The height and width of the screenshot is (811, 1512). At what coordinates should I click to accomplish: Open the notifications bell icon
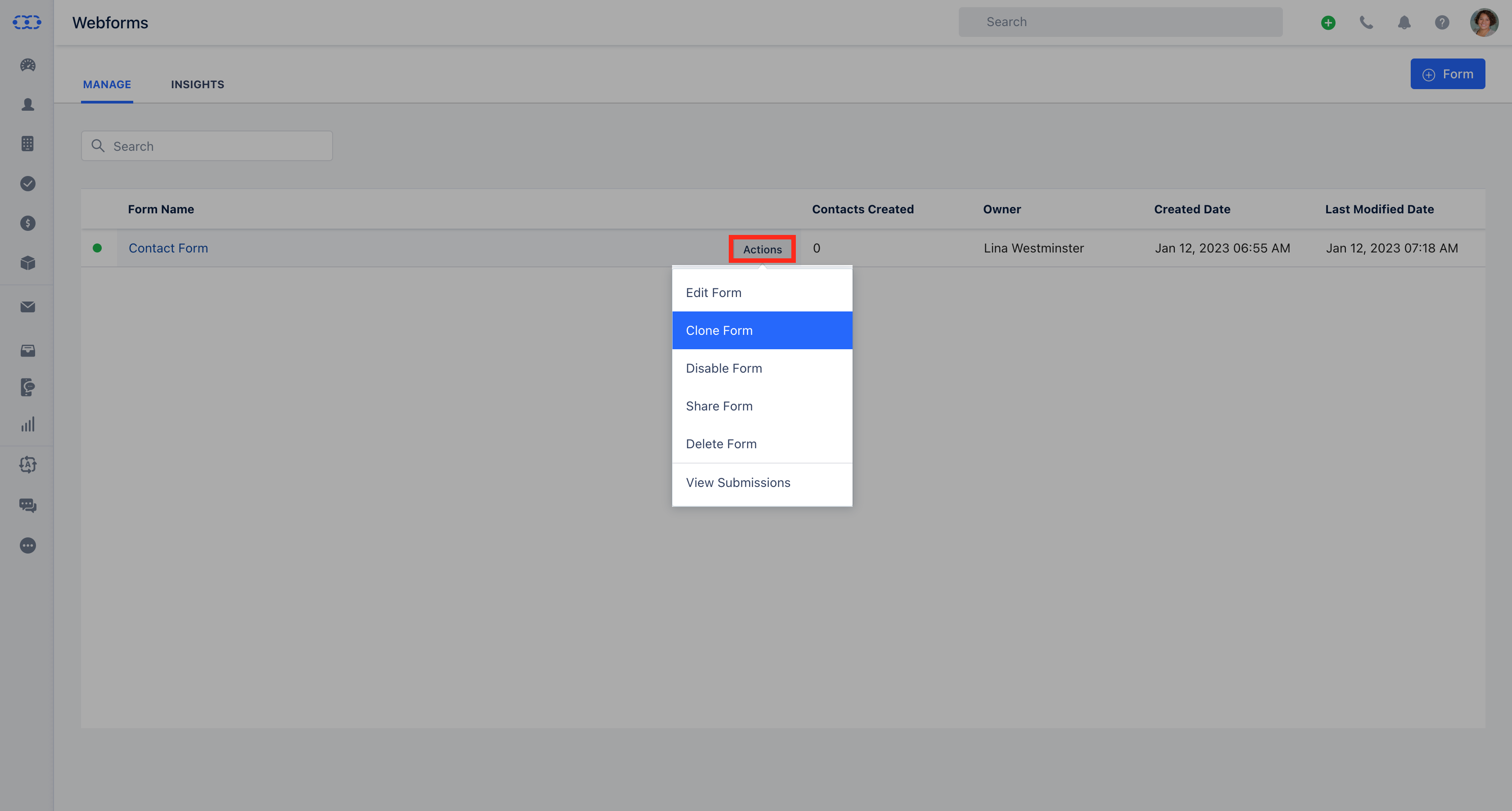point(1404,23)
